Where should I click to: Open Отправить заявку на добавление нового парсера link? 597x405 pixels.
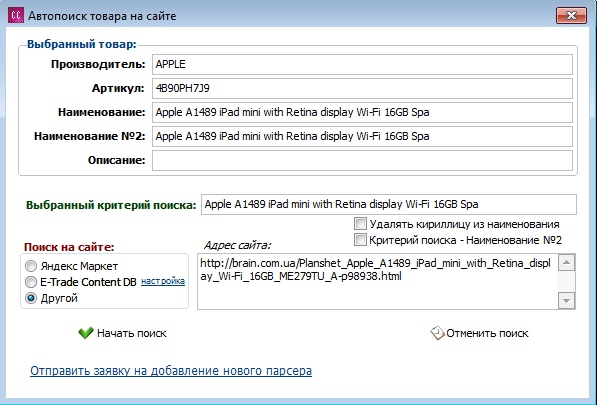click(171, 370)
